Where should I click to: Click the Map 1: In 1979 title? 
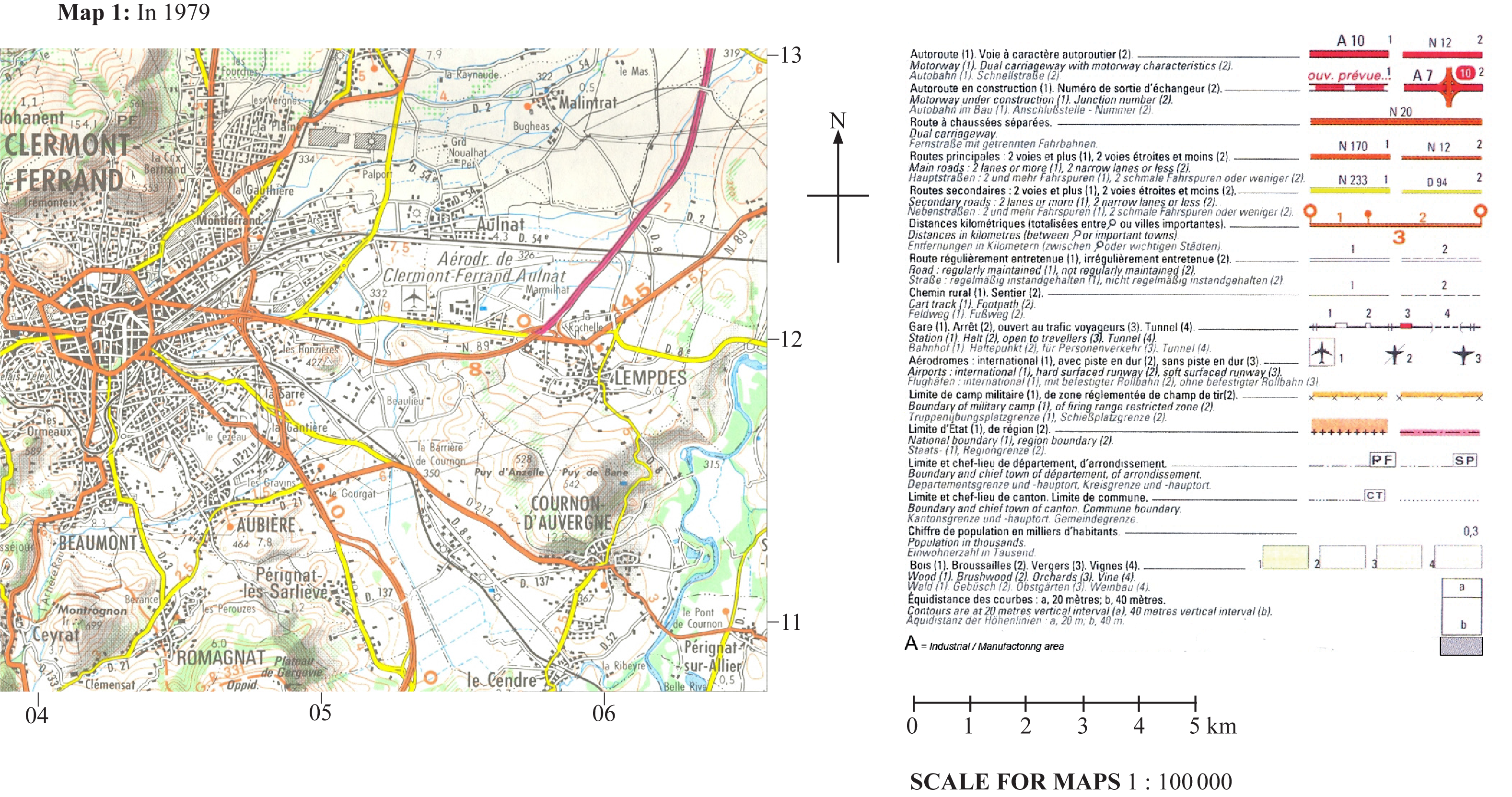coord(133,12)
